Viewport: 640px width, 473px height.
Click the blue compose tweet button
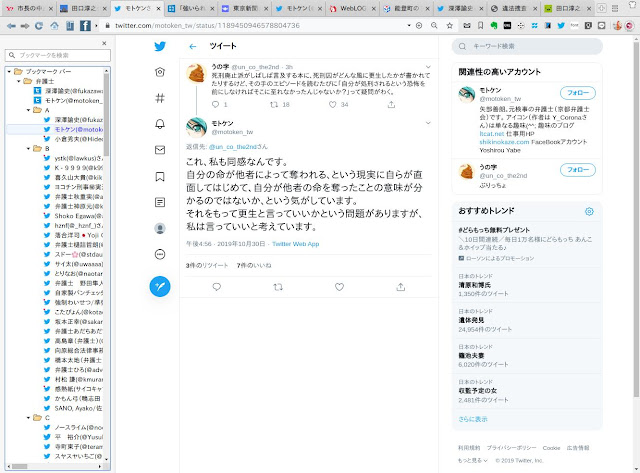tap(160, 286)
